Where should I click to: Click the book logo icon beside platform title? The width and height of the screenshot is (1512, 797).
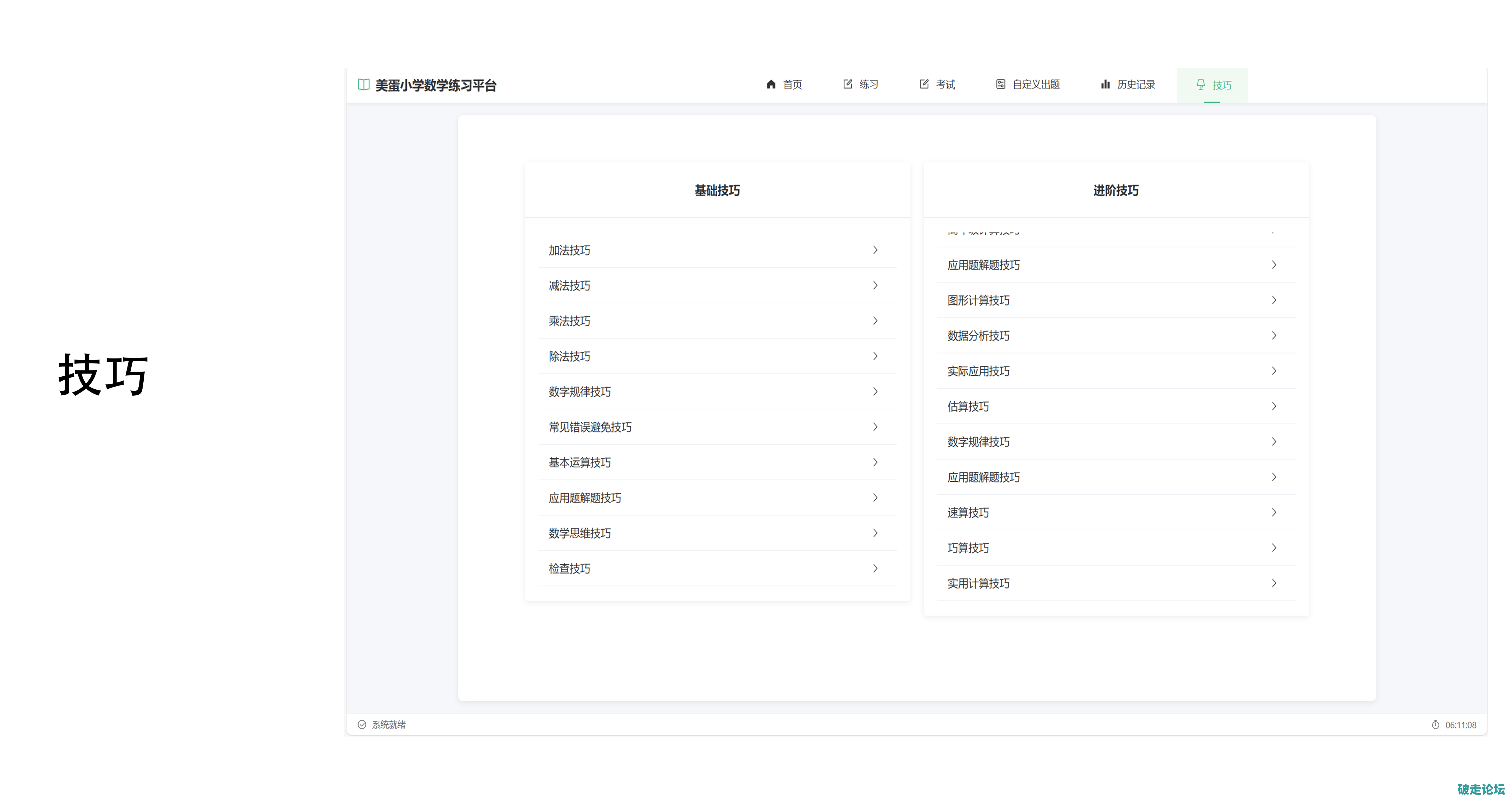pos(363,85)
